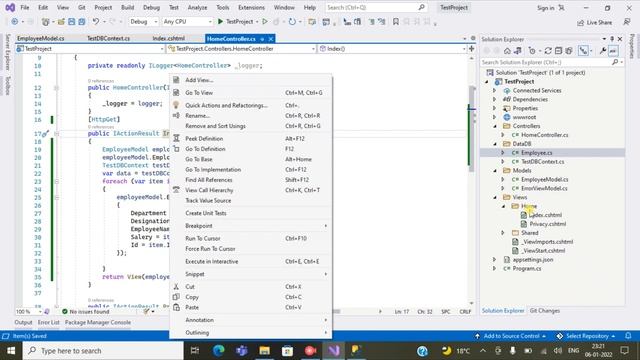Expand Dependencies node in Solution Explorer
Viewport: 640px width, 360px height.
(494, 99)
